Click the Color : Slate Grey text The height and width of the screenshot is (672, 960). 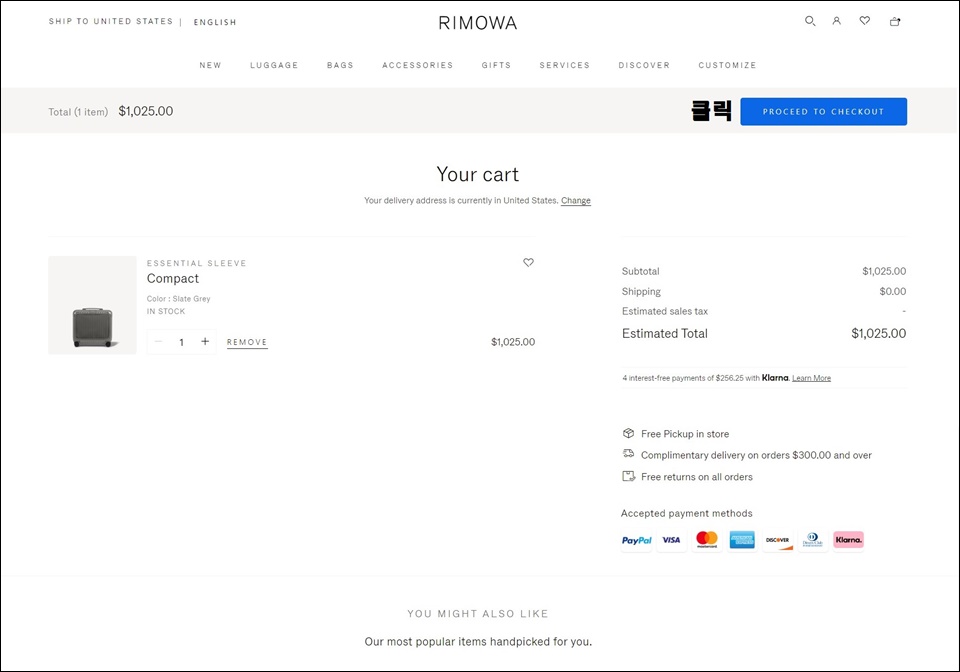coord(178,299)
